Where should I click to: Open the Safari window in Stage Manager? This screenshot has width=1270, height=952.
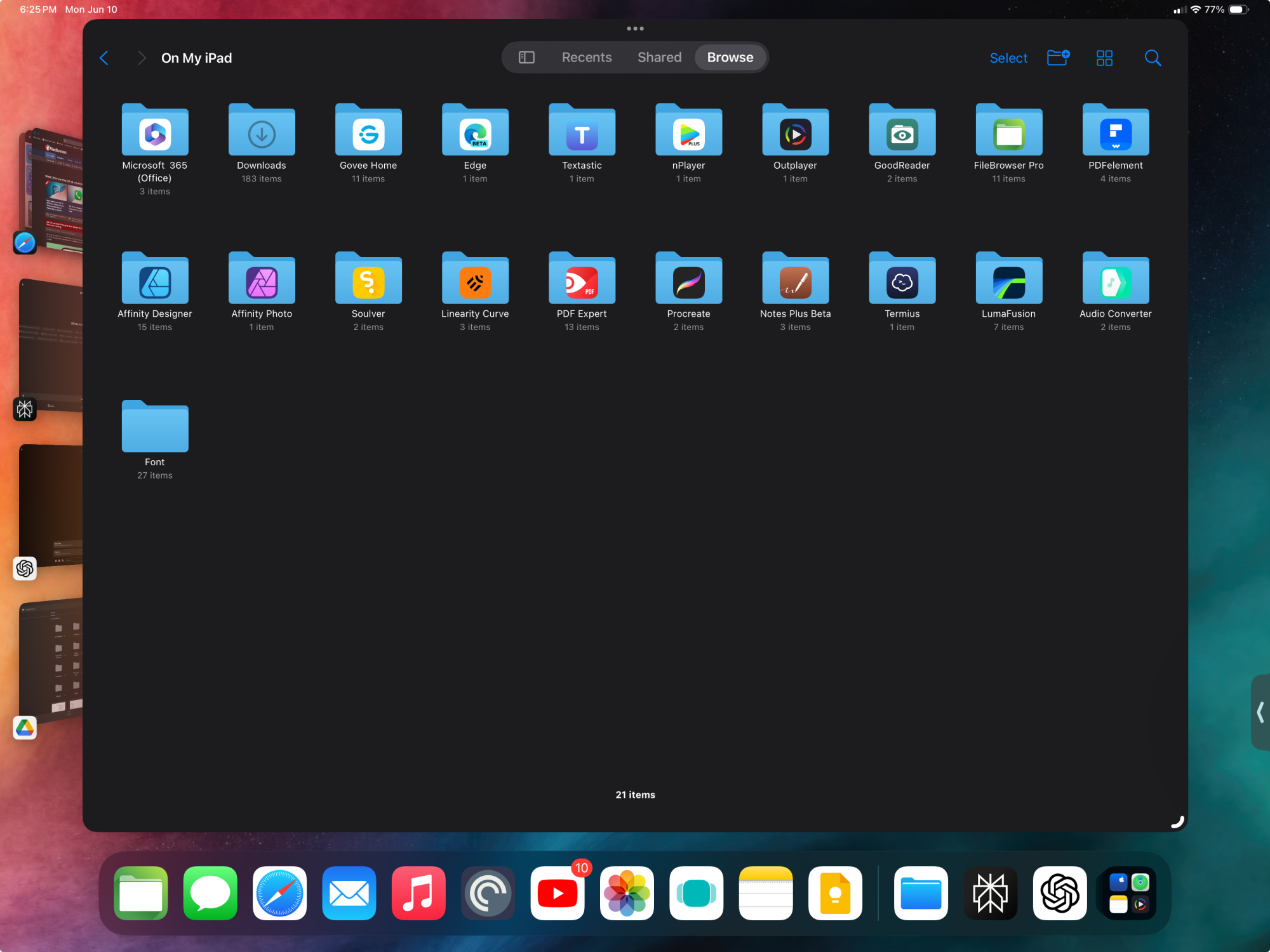[54, 190]
